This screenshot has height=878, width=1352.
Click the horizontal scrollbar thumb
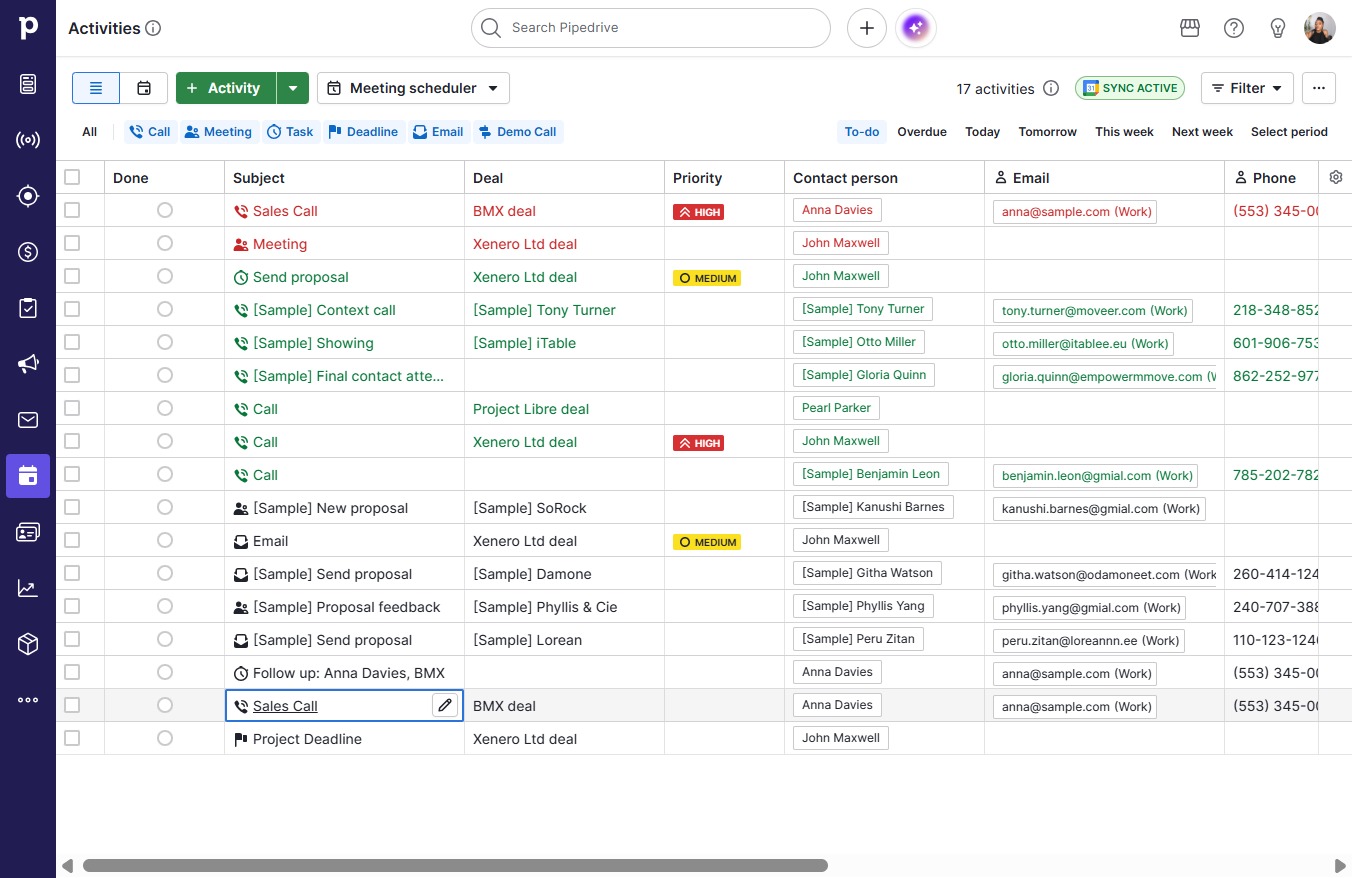pyautogui.click(x=455, y=865)
